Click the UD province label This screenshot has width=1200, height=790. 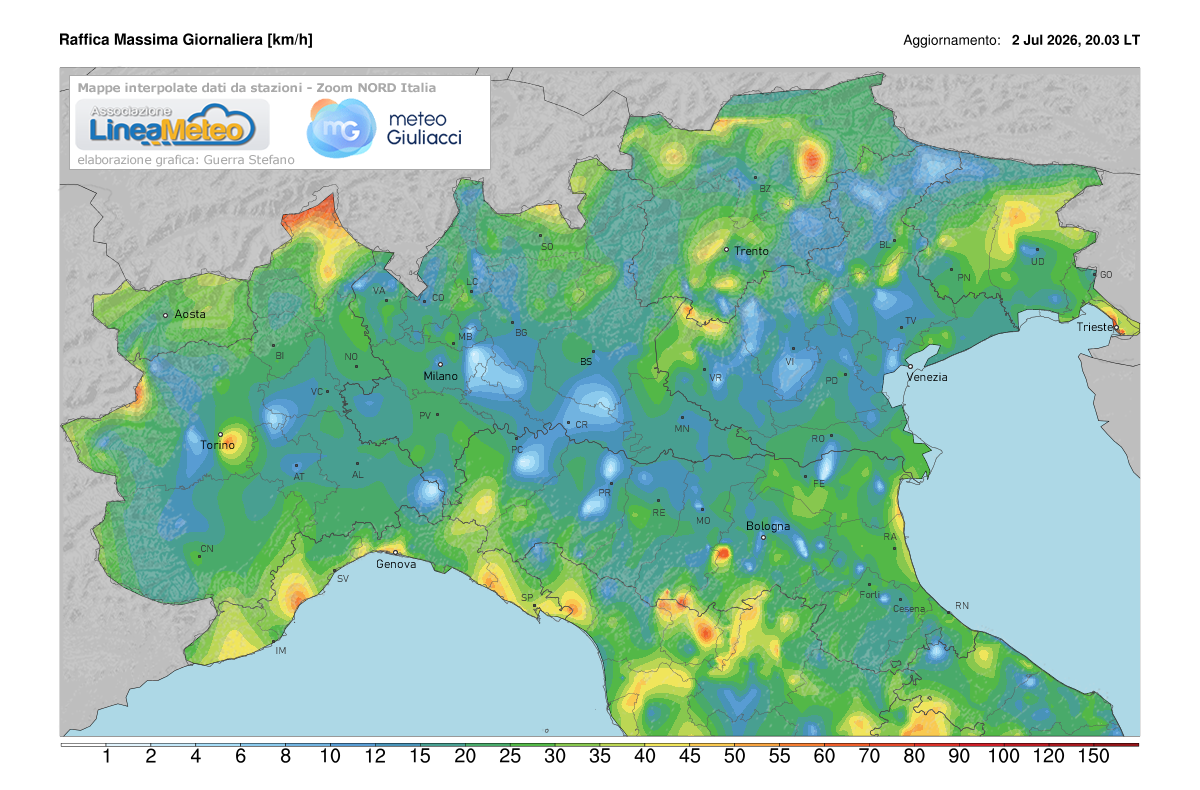click(1038, 262)
